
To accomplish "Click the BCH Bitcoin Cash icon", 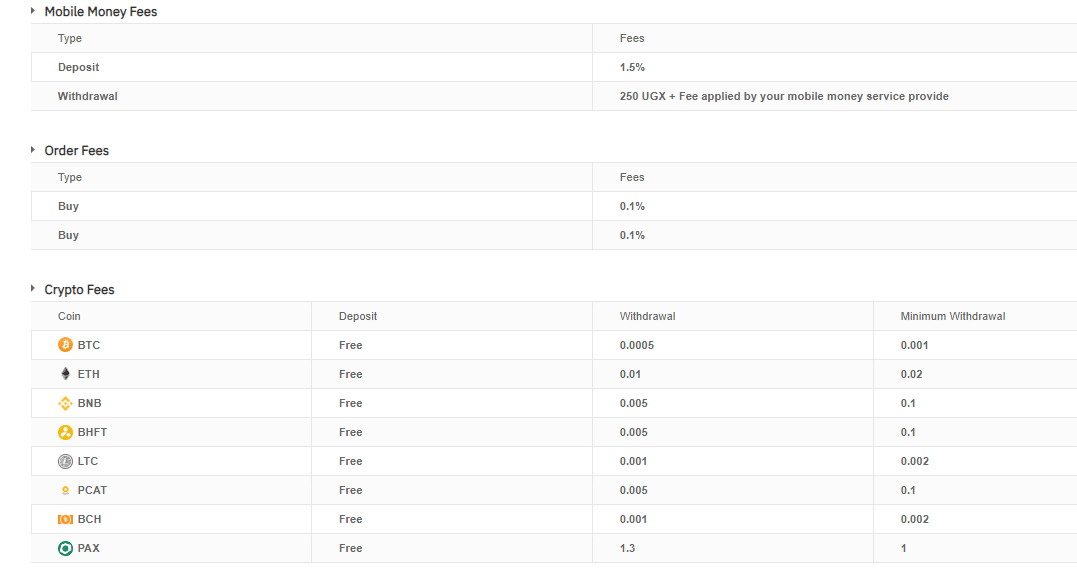I will click(65, 519).
